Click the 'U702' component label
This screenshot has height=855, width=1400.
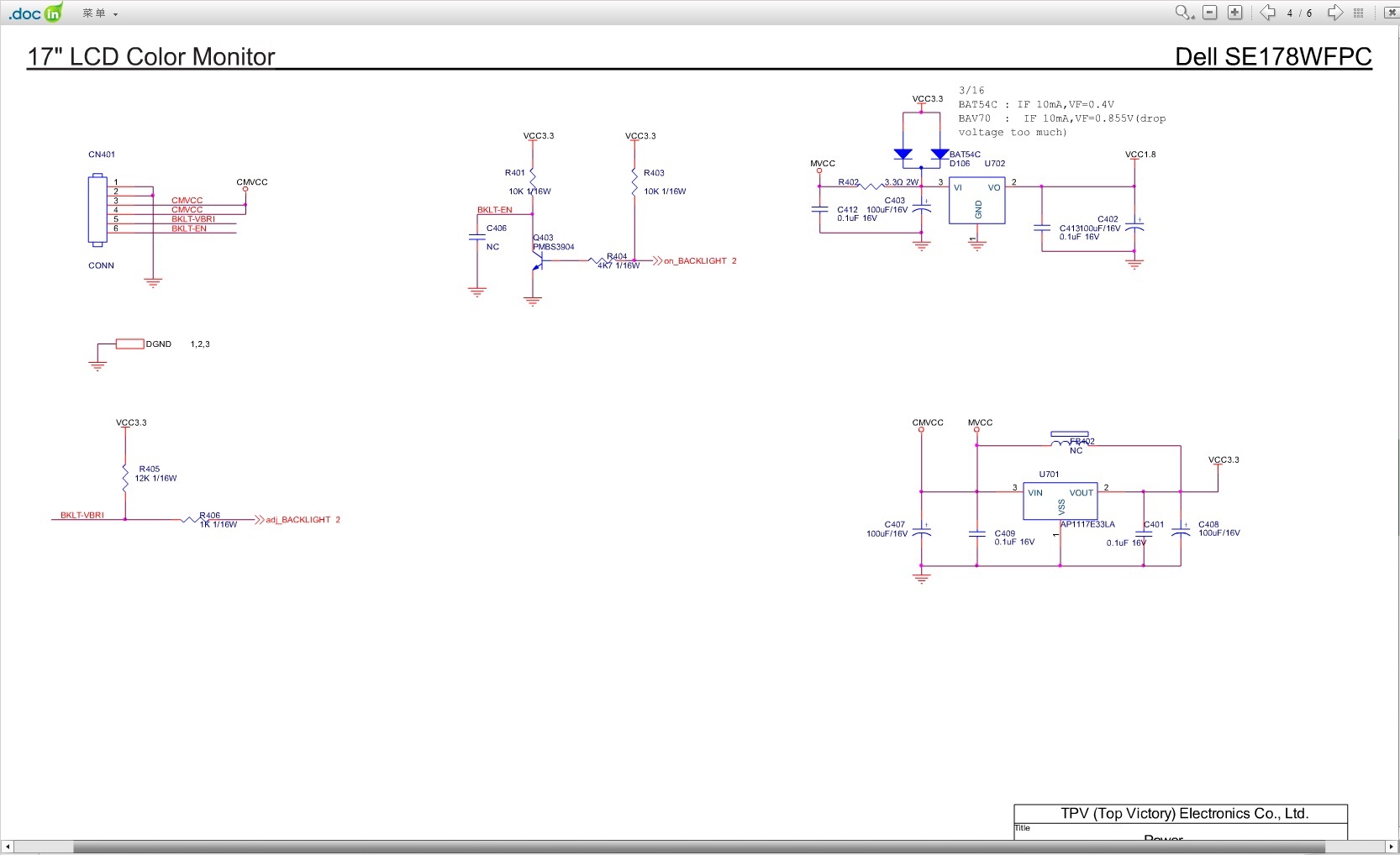pyautogui.click(x=995, y=164)
